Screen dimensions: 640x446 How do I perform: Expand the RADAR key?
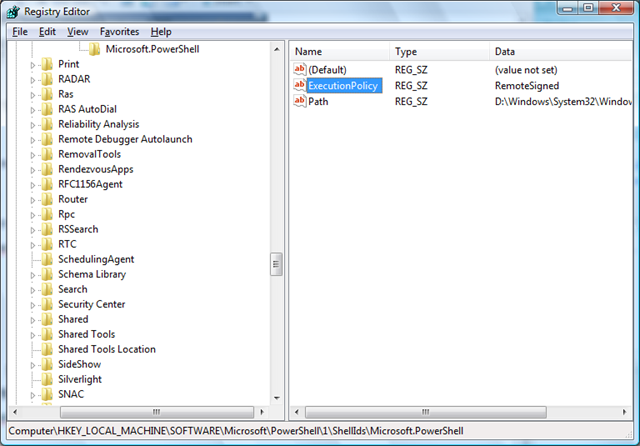click(x=33, y=80)
